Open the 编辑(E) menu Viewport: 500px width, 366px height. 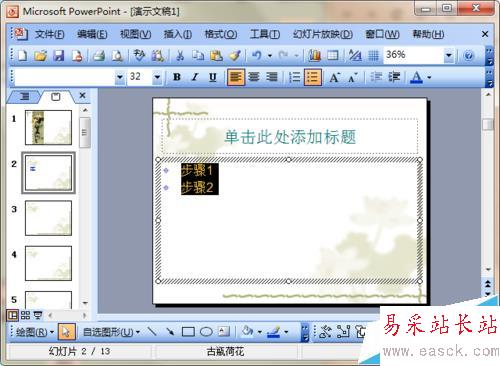coord(92,34)
